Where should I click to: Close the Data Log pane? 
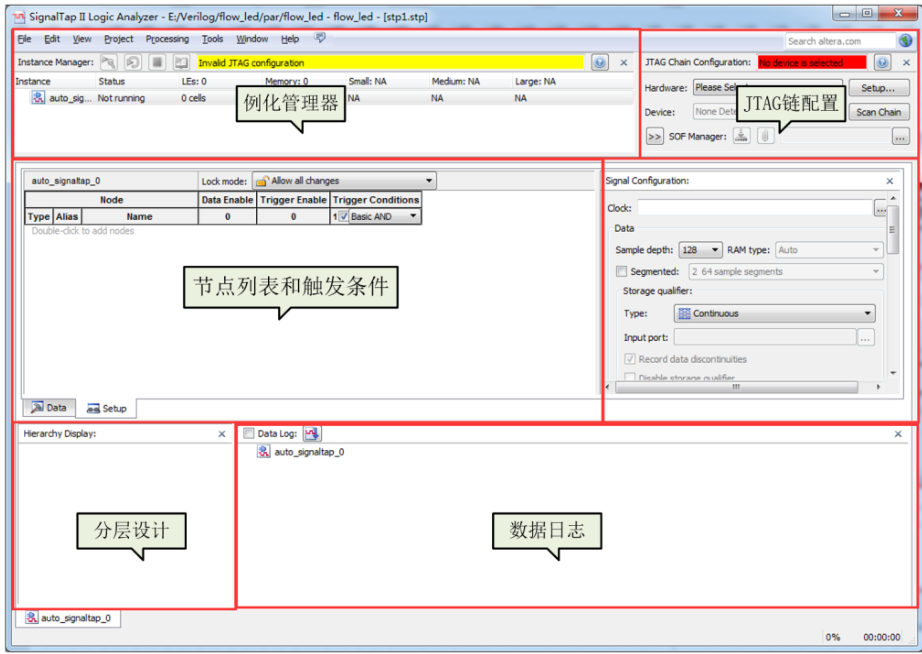click(898, 434)
